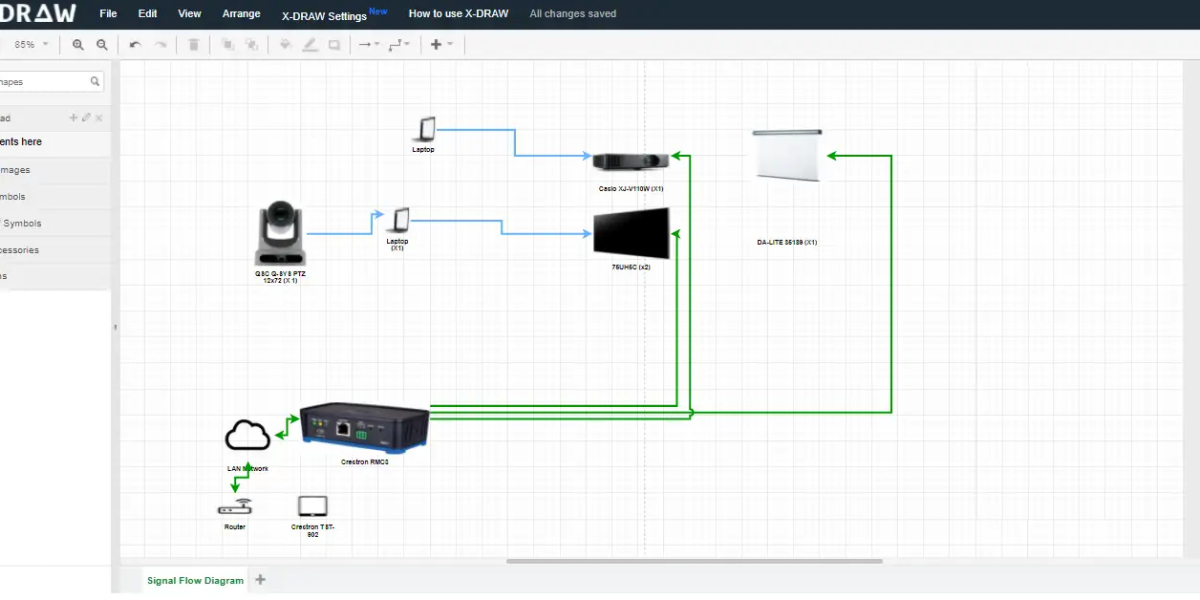Click the Delete trash icon
Viewport: 1200px width, 600px height.
[x=194, y=45]
